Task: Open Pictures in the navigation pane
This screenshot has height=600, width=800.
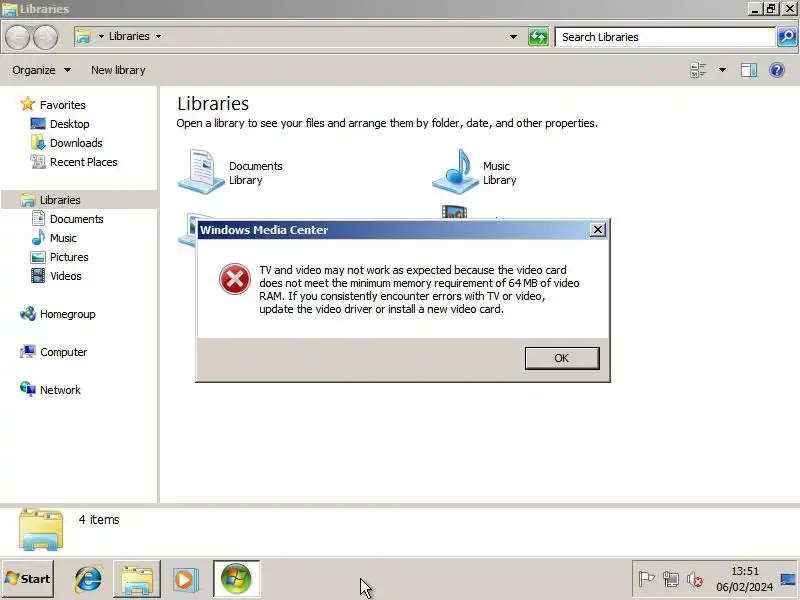Action: click(x=60, y=257)
